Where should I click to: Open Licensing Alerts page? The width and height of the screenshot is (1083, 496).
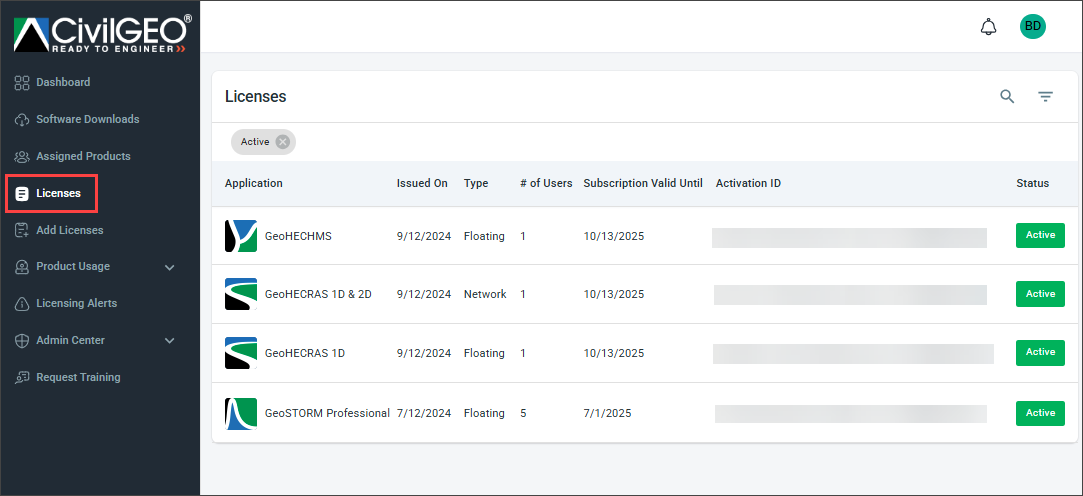point(77,303)
